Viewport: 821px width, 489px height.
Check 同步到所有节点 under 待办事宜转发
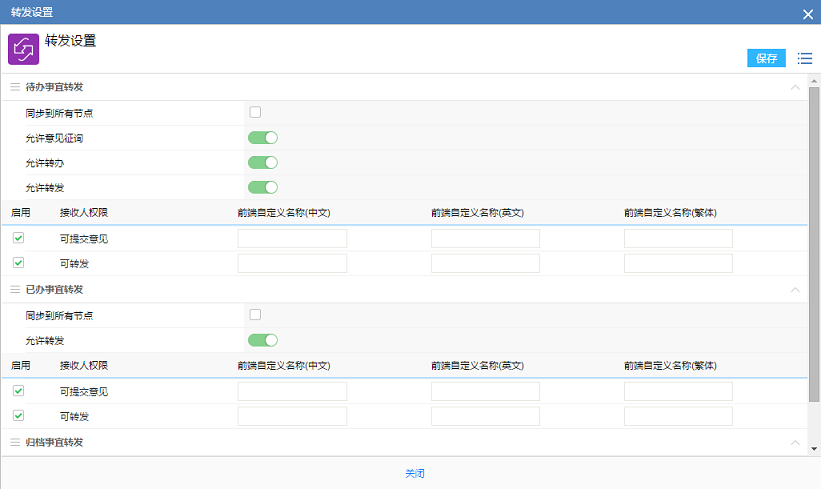pyautogui.click(x=255, y=112)
